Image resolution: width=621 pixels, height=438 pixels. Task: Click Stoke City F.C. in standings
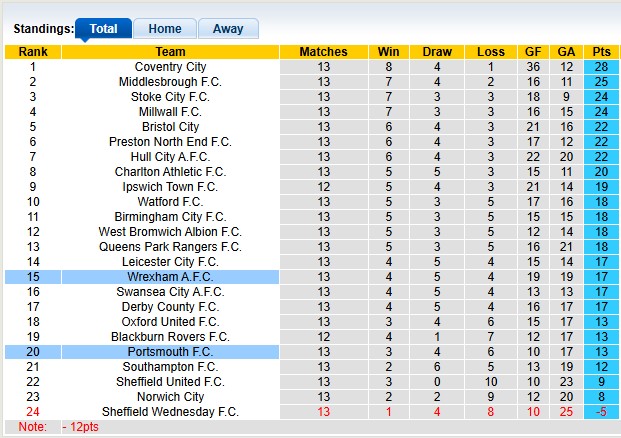pyautogui.click(x=170, y=97)
